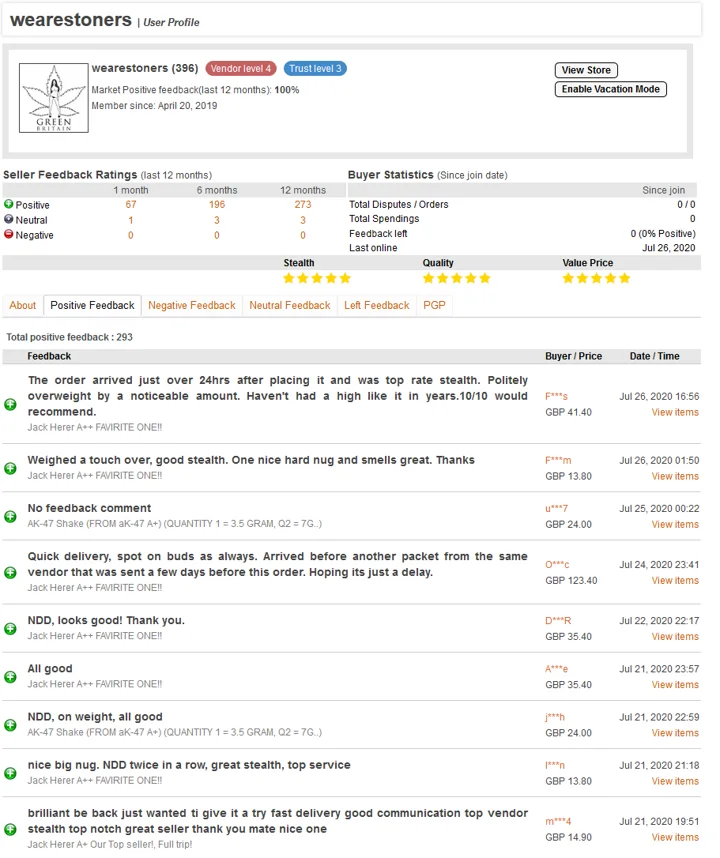Screen dimensions: 720x858
Task: Open the Left Feedback tab
Action: 376,305
